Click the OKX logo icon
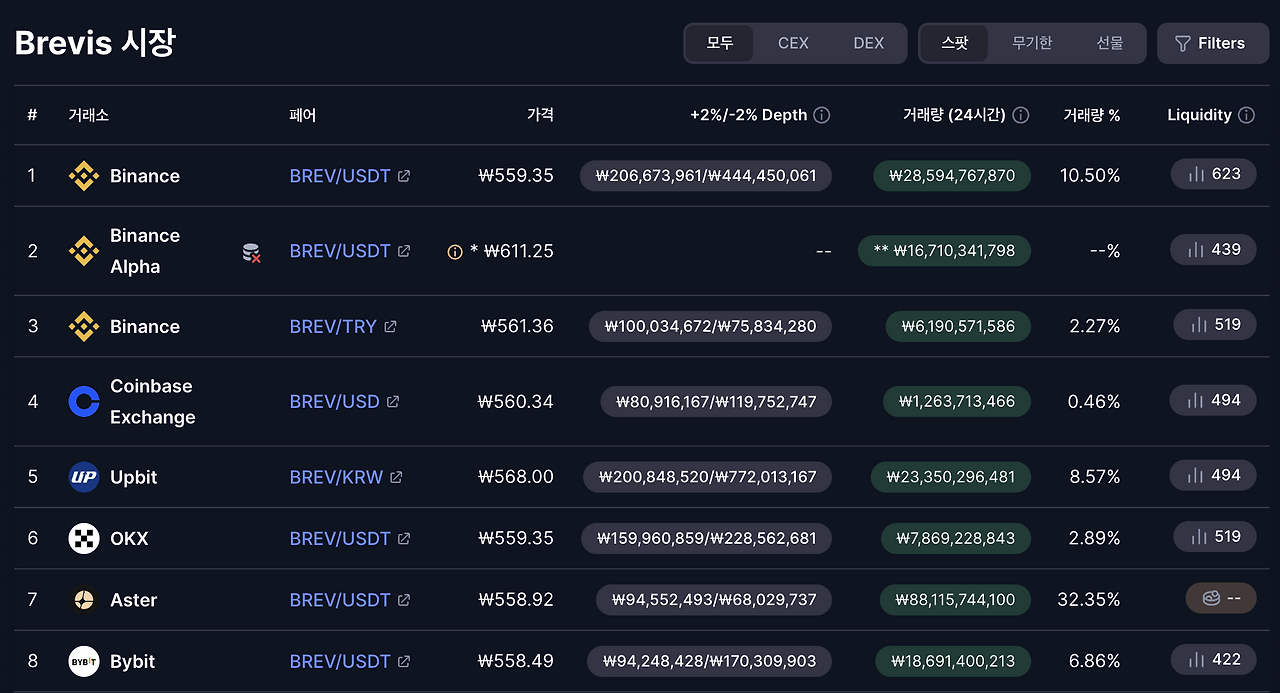The width and height of the screenshot is (1280, 693). (x=84, y=538)
